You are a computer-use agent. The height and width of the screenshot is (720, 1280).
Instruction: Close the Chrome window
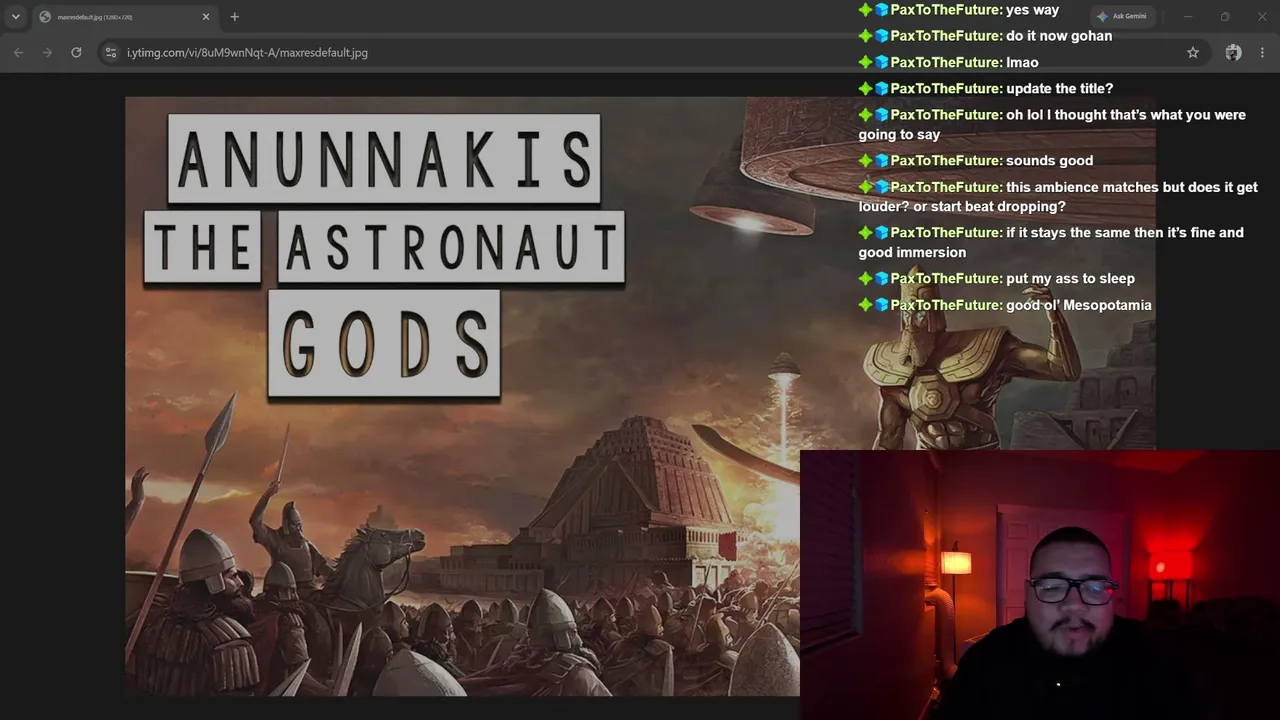[1262, 16]
